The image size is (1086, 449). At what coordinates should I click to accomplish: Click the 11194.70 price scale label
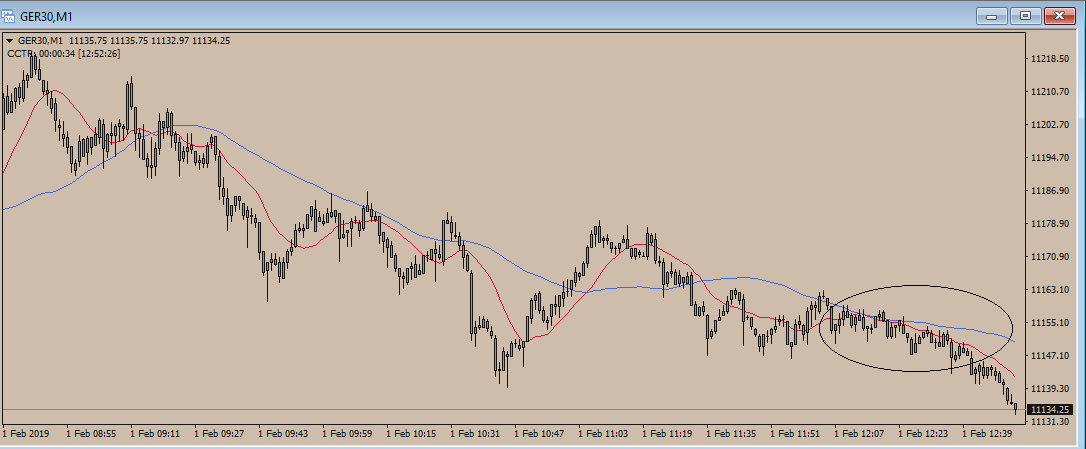[1051, 158]
